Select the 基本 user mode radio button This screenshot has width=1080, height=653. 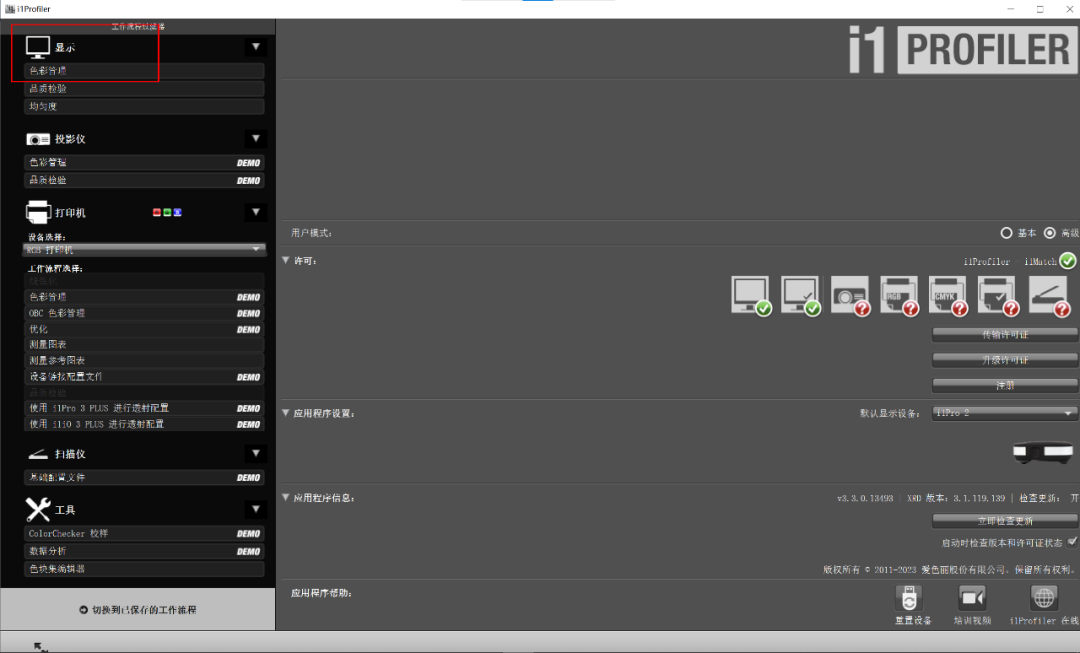(x=1006, y=233)
